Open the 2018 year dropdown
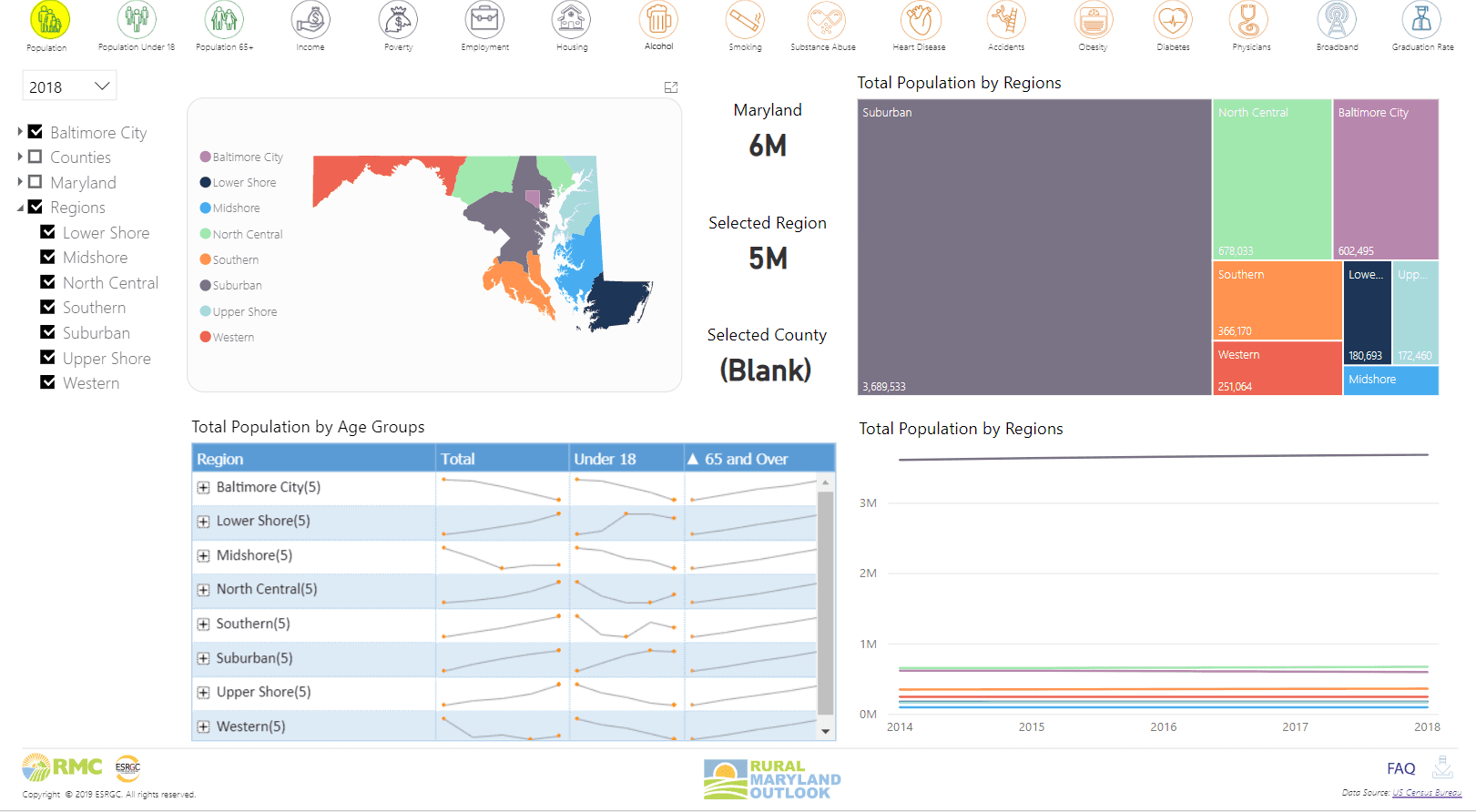The width and height of the screenshot is (1476, 812). coord(69,86)
